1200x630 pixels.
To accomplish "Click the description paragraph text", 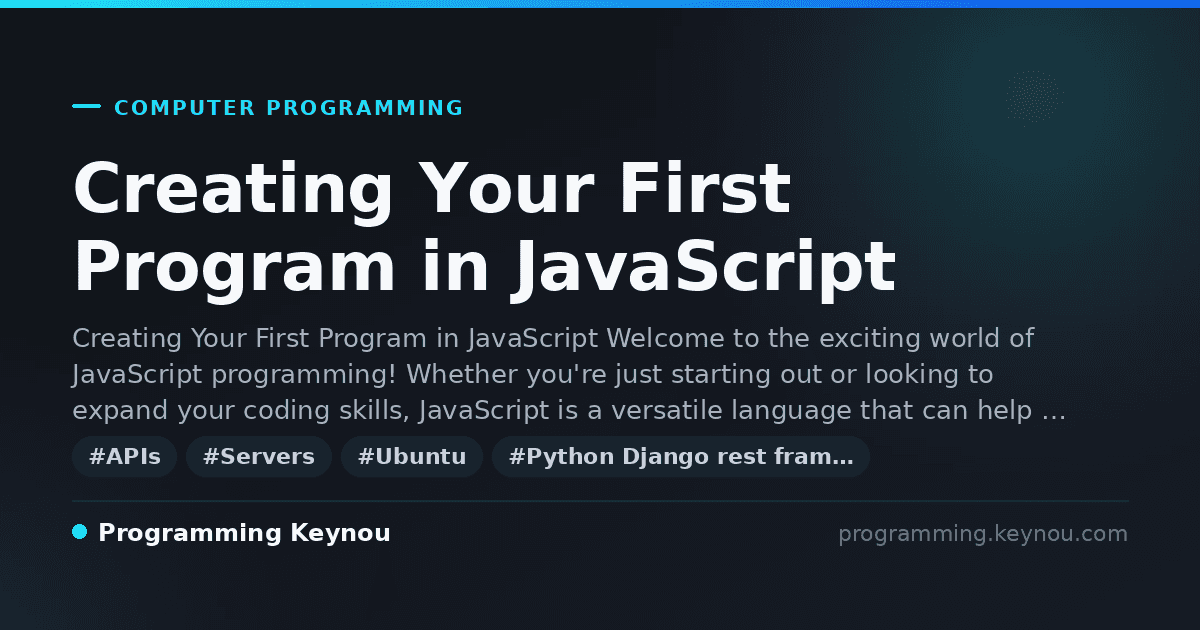I will pyautogui.click(x=569, y=374).
